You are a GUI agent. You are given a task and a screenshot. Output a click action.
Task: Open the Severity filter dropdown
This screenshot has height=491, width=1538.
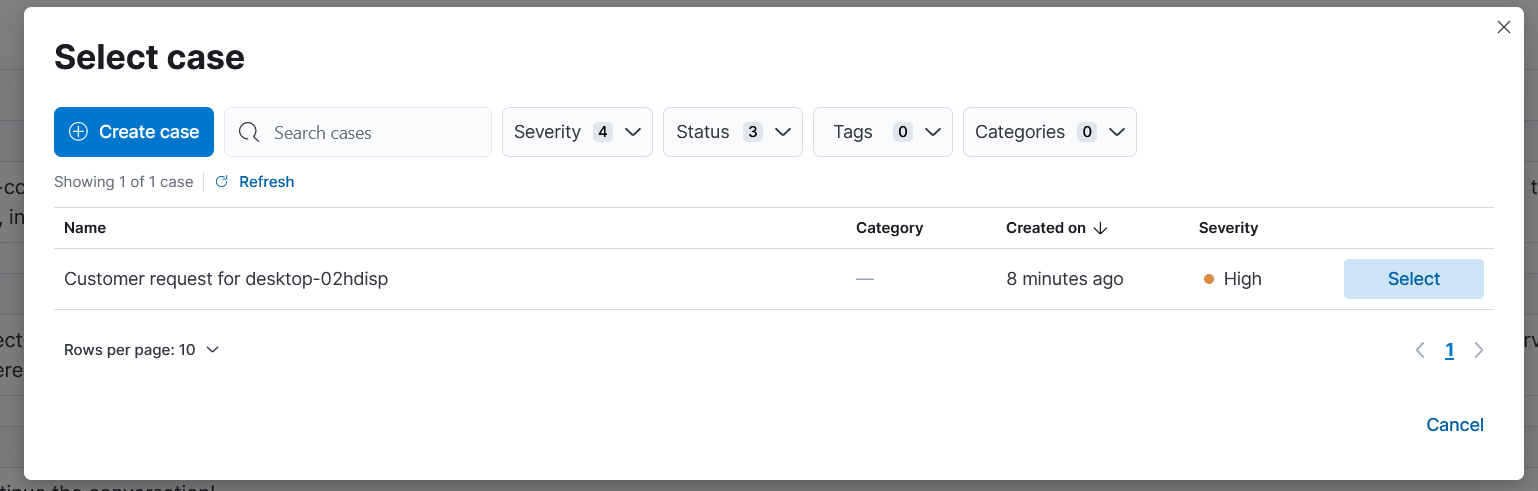tap(577, 132)
